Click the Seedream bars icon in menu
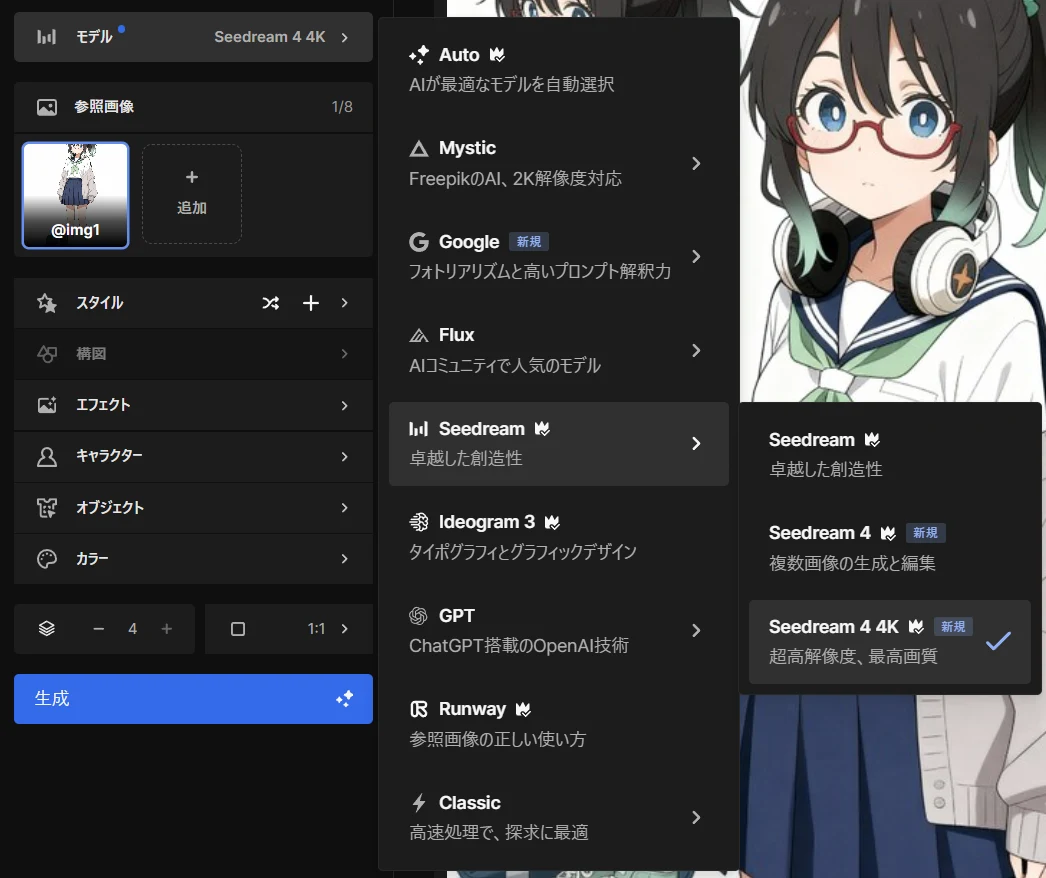Viewport: 1046px width, 878px height. pos(418,428)
